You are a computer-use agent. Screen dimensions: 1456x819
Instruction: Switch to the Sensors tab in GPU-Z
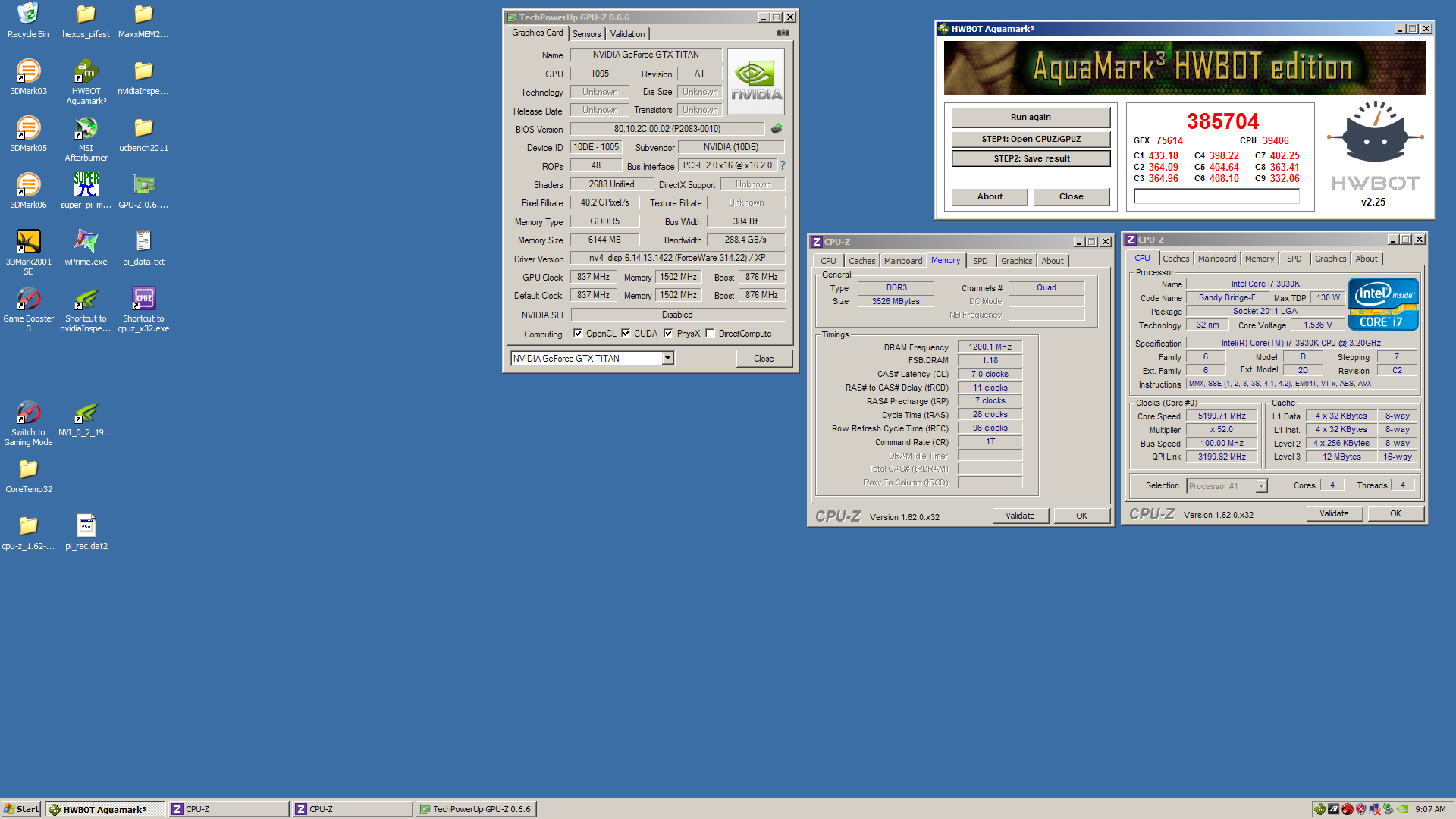586,34
